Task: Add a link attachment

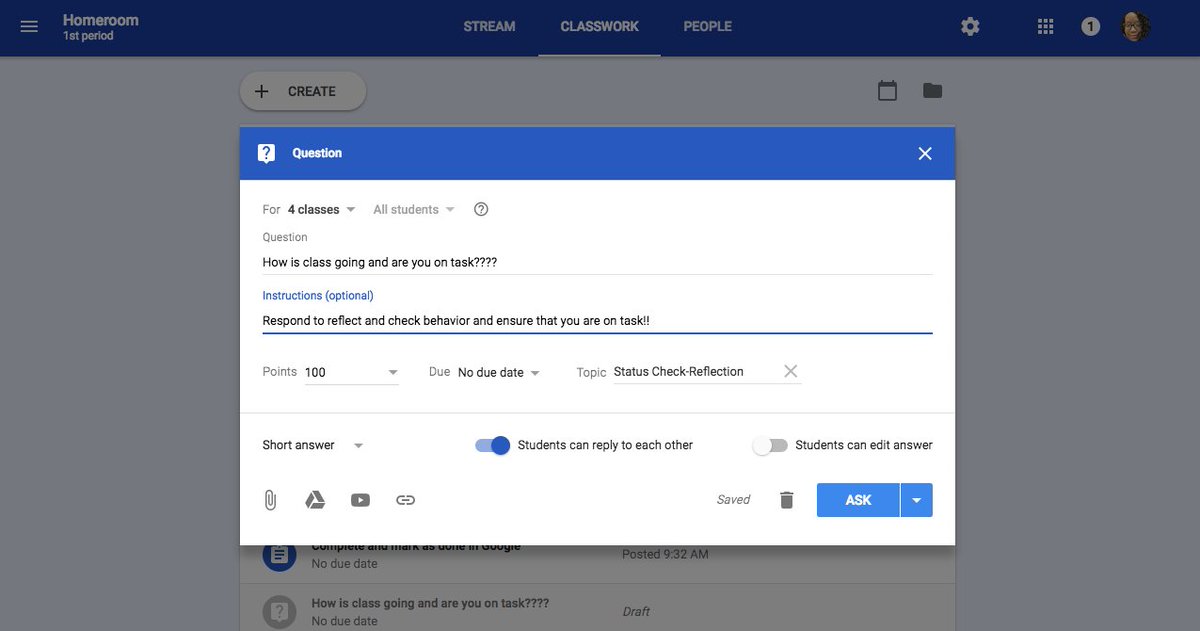Action: (405, 500)
